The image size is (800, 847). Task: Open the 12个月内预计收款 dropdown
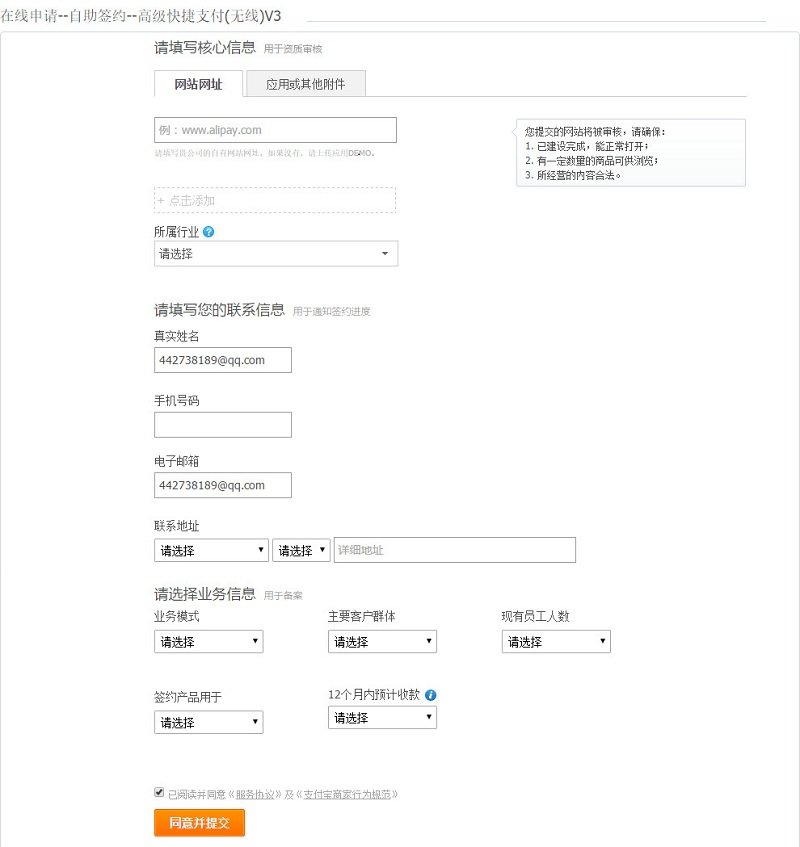(x=382, y=718)
